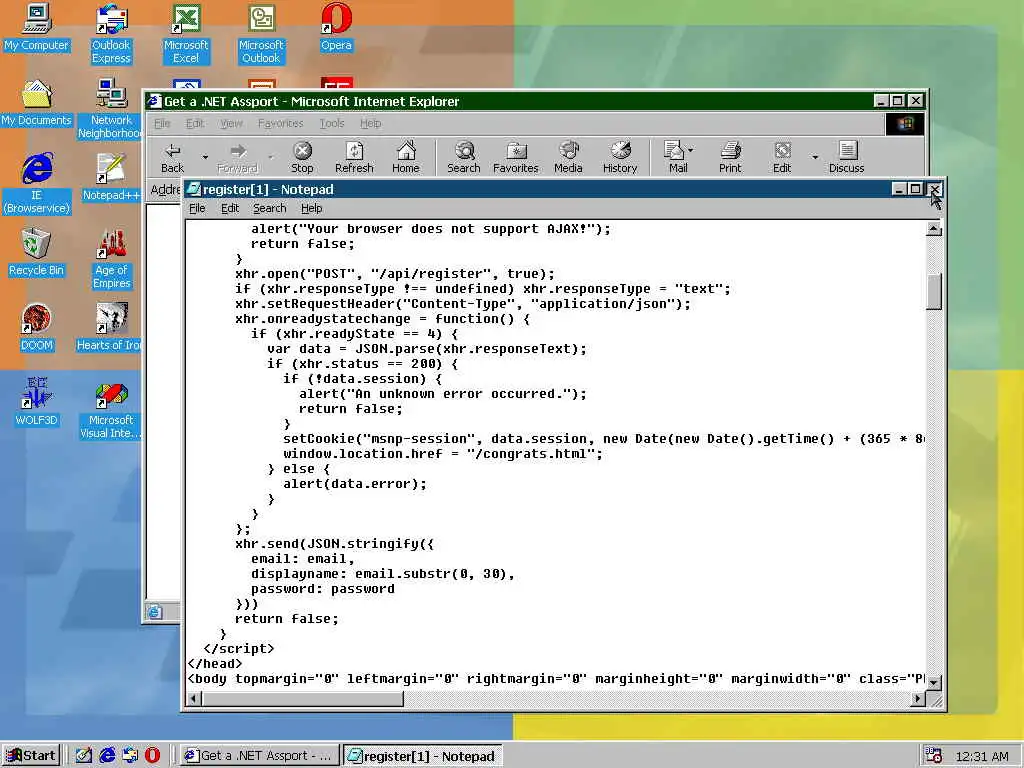
Task: Switch to Get a .NET Assport taskbar button
Action: click(259, 756)
